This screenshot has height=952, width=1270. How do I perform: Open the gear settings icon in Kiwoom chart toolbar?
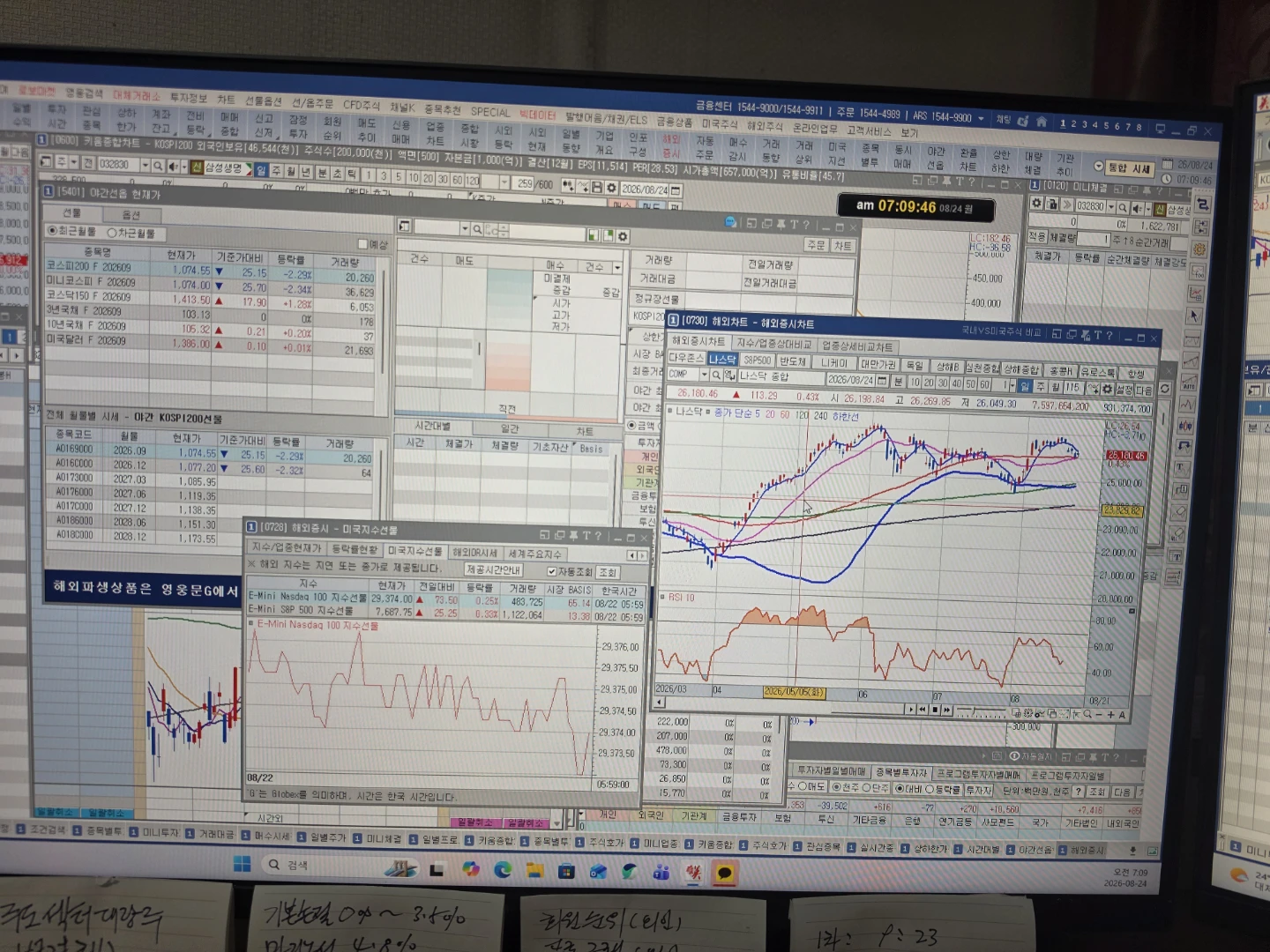click(x=610, y=188)
